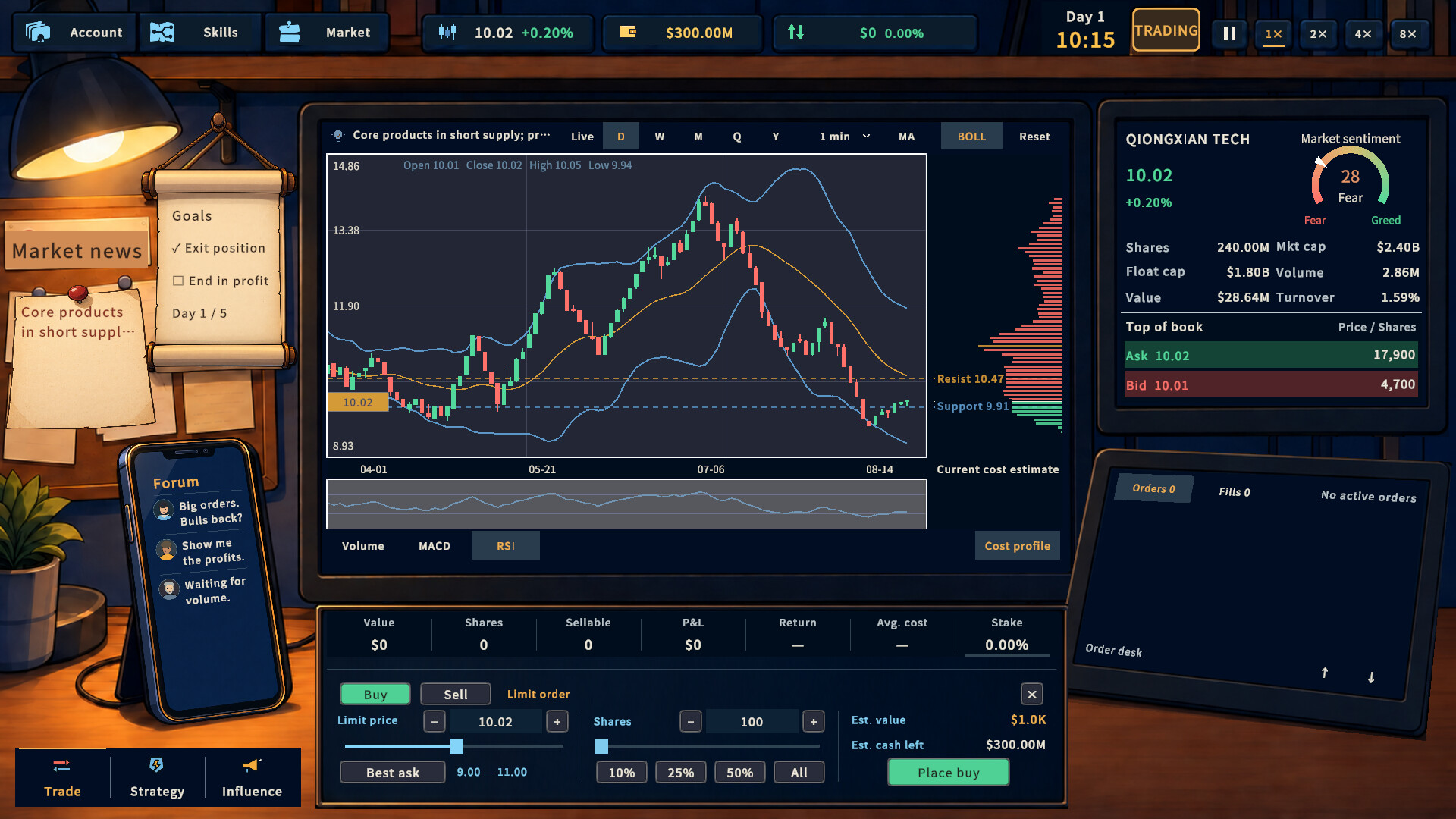Open the Strategy icon at the bottom
The width and height of the screenshot is (1456, 819).
(156, 765)
